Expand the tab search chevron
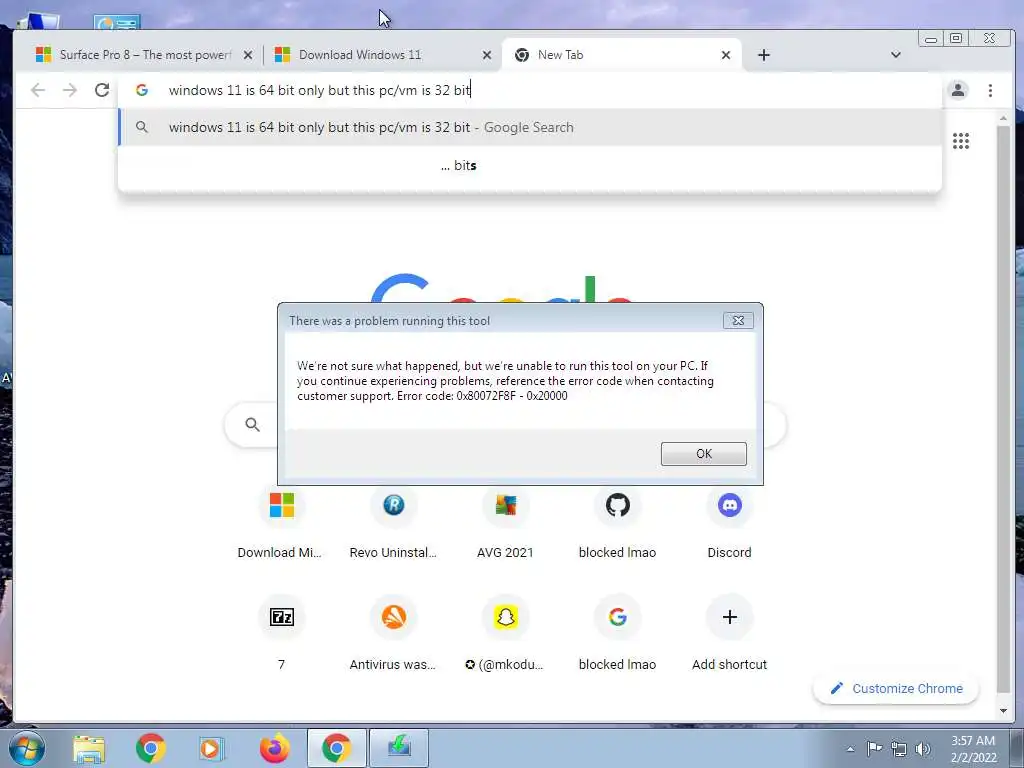This screenshot has width=1024, height=768. 895,55
